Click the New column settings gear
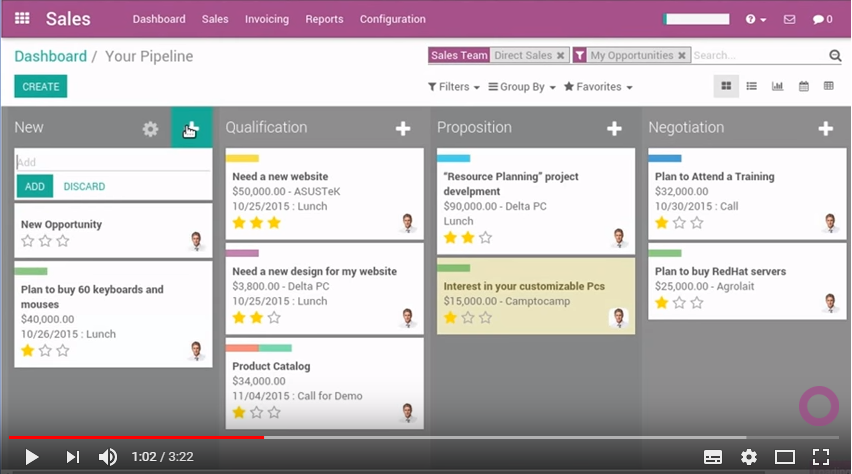852x474 pixels. coord(150,129)
